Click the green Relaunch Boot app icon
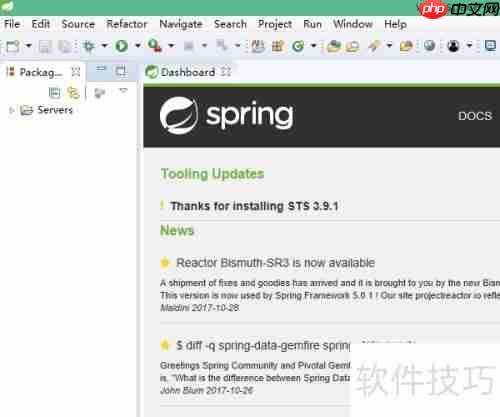The width and height of the screenshot is (500, 417). (298, 46)
